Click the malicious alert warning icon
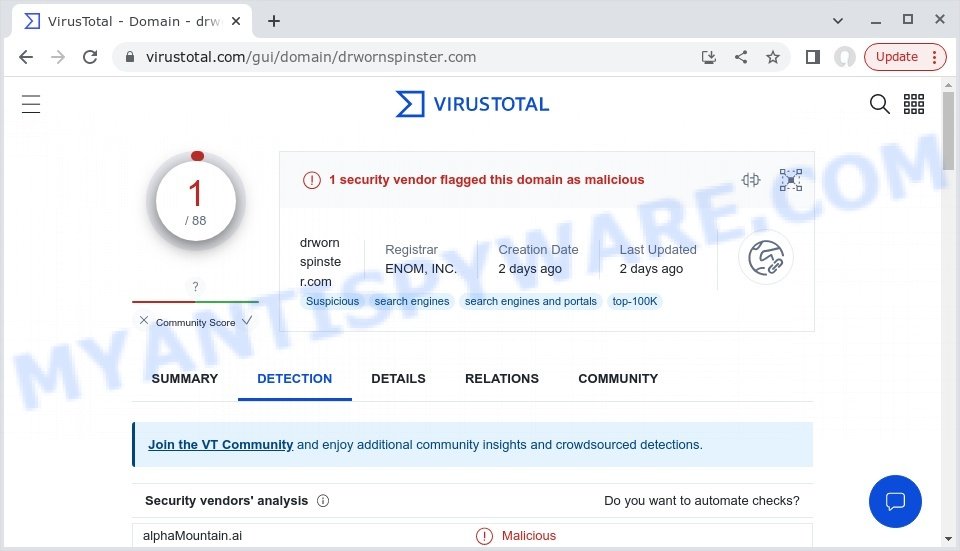The width and height of the screenshot is (960, 551). (x=312, y=180)
